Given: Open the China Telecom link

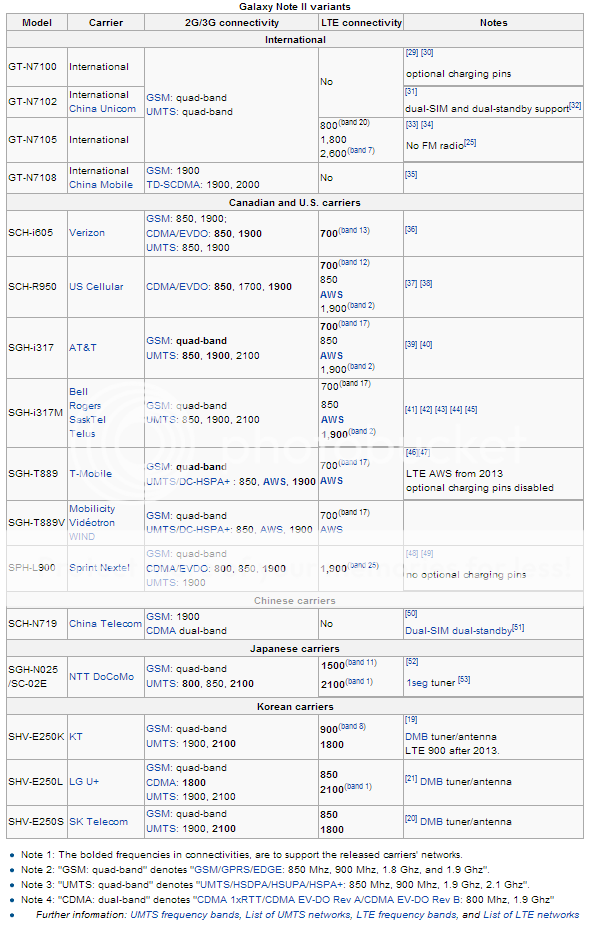Looking at the screenshot, I should click(105, 624).
